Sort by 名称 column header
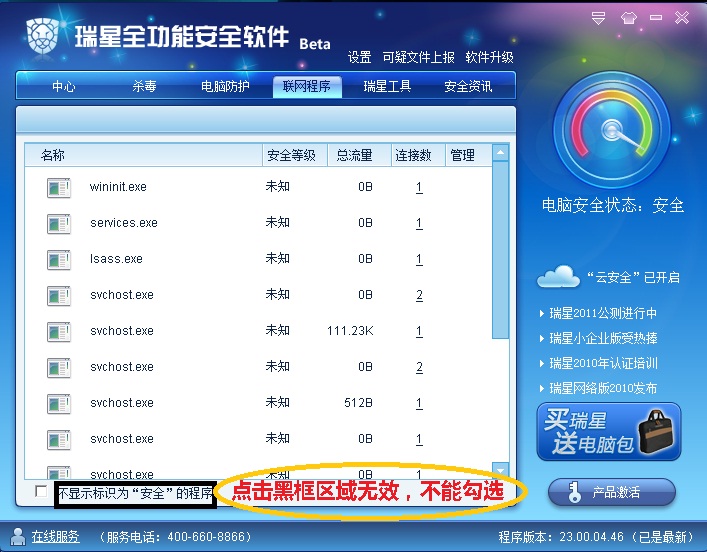The height and width of the screenshot is (552, 707). coord(143,155)
